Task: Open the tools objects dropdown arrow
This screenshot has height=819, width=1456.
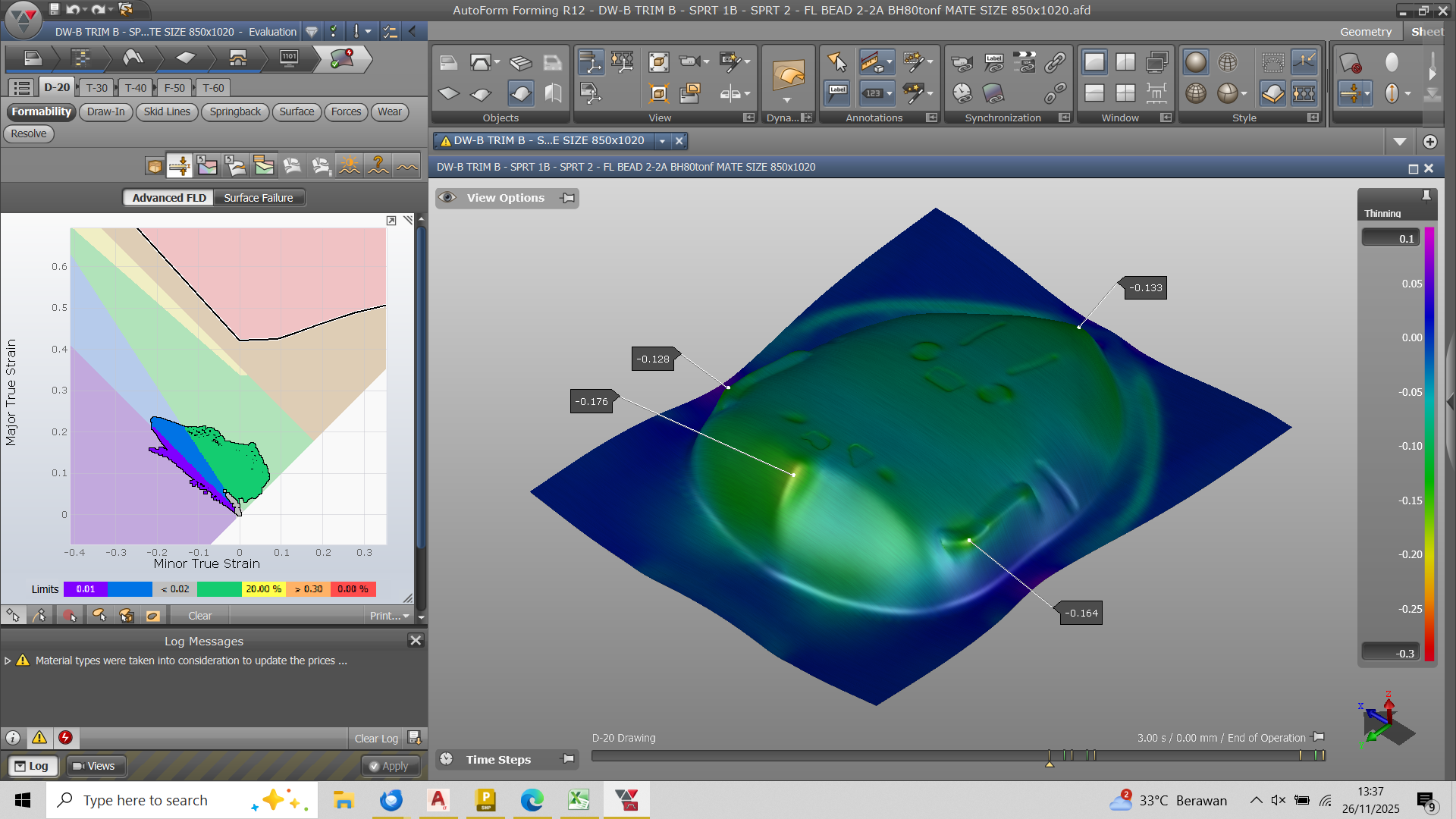Action: pos(497,62)
